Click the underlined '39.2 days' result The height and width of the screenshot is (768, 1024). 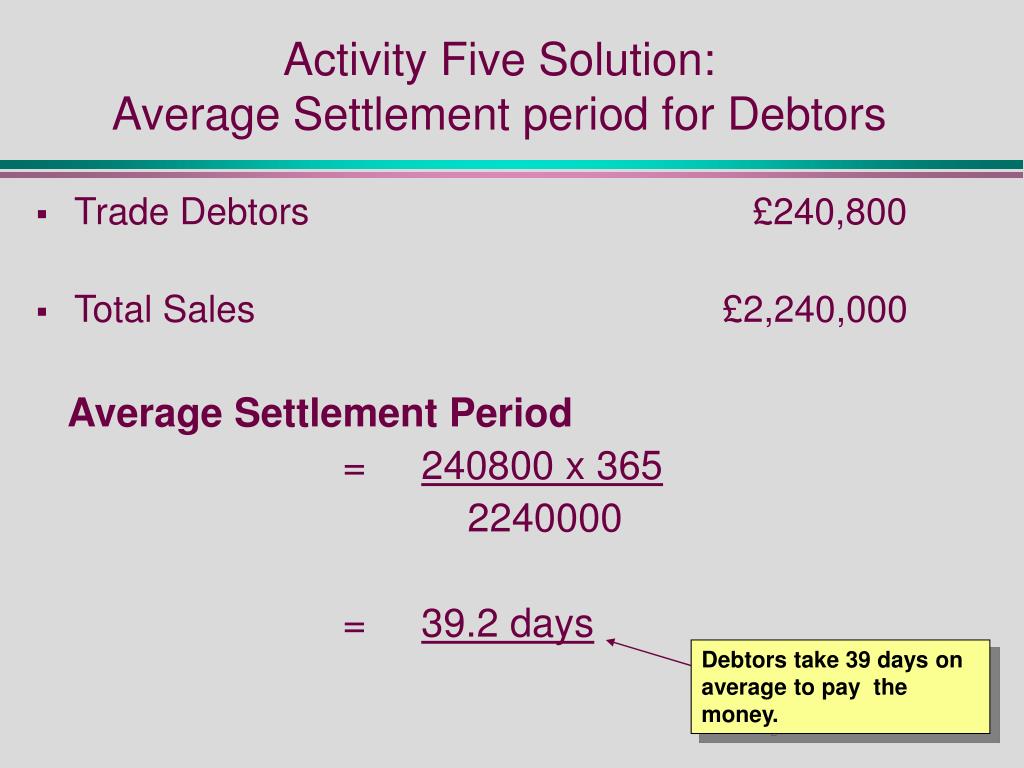[x=507, y=624]
